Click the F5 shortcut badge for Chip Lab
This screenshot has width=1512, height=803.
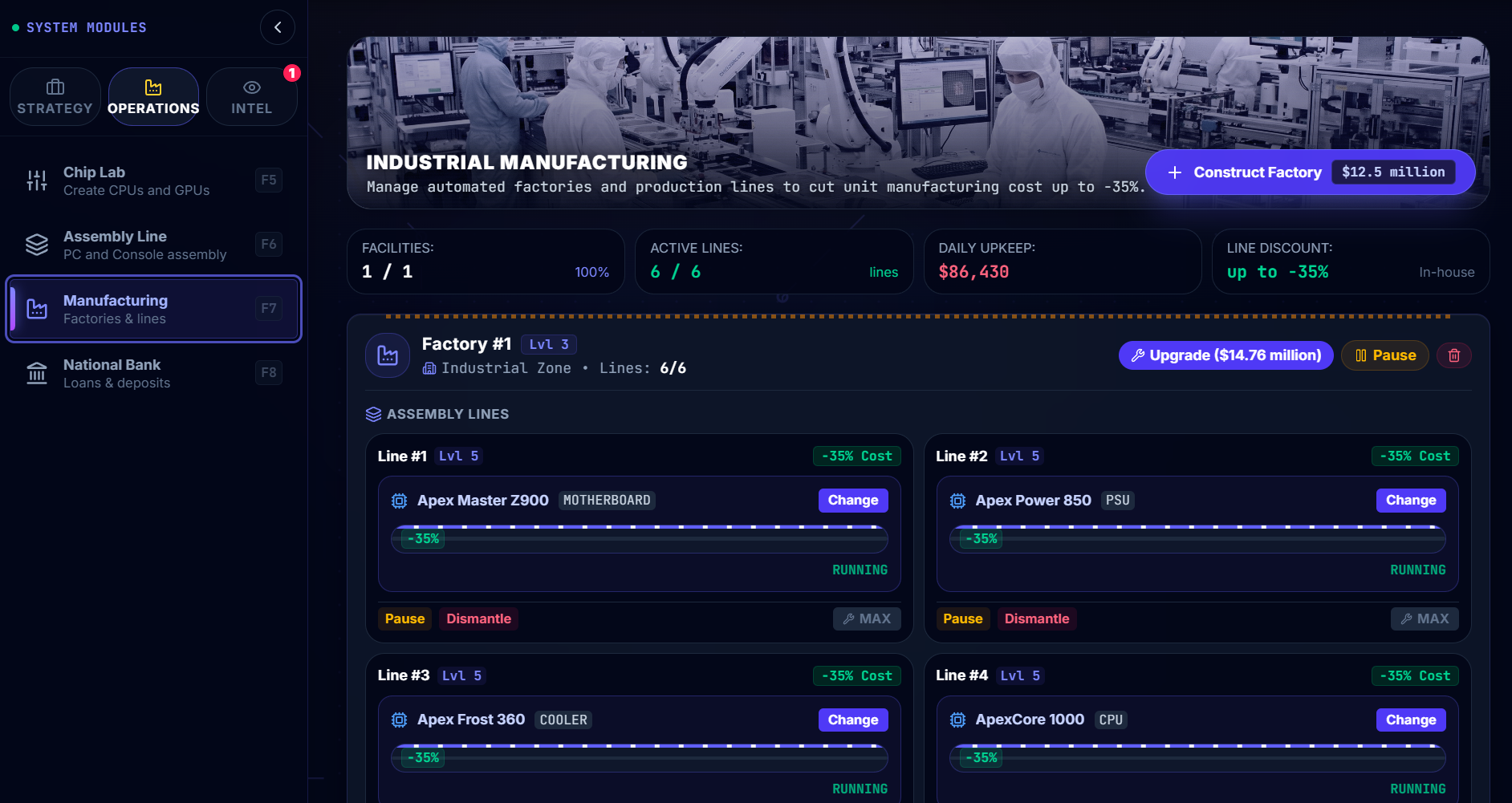tap(269, 180)
